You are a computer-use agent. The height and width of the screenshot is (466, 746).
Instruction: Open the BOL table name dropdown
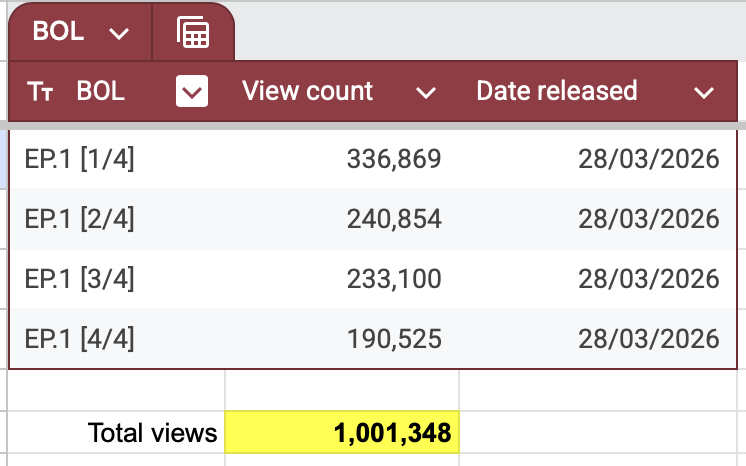(119, 33)
